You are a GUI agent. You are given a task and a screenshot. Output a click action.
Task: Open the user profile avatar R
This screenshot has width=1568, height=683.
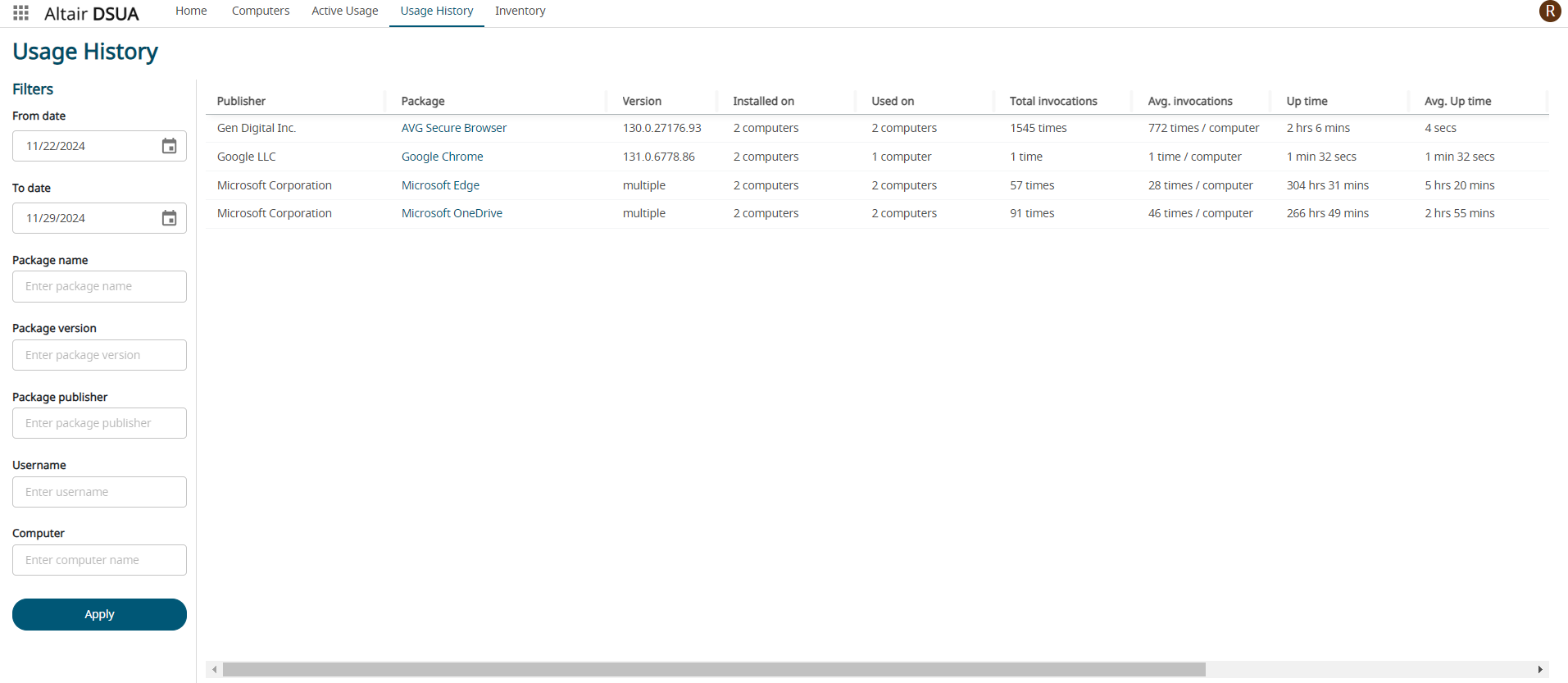coord(1549,11)
